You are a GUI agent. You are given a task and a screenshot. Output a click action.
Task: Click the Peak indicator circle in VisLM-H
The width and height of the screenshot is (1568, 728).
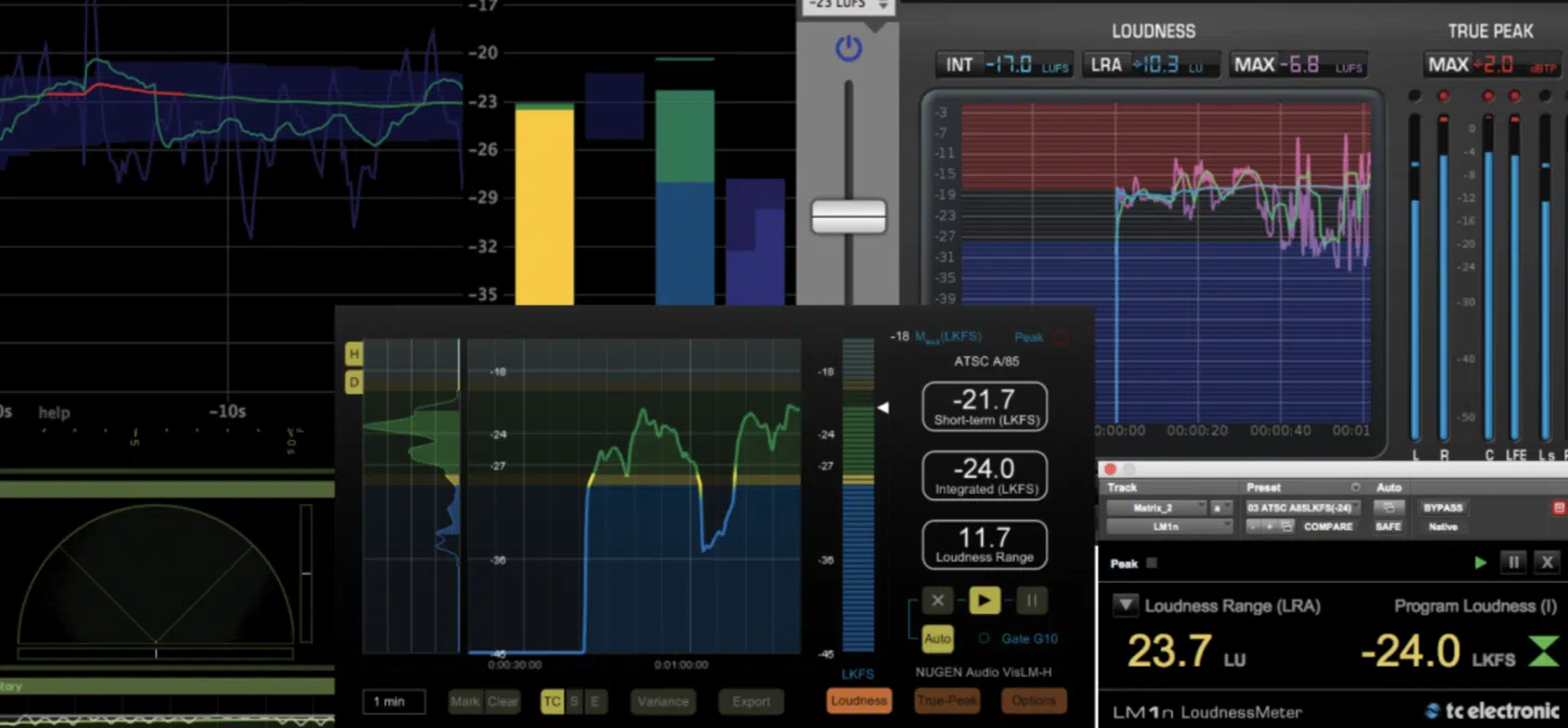pyautogui.click(x=1062, y=337)
